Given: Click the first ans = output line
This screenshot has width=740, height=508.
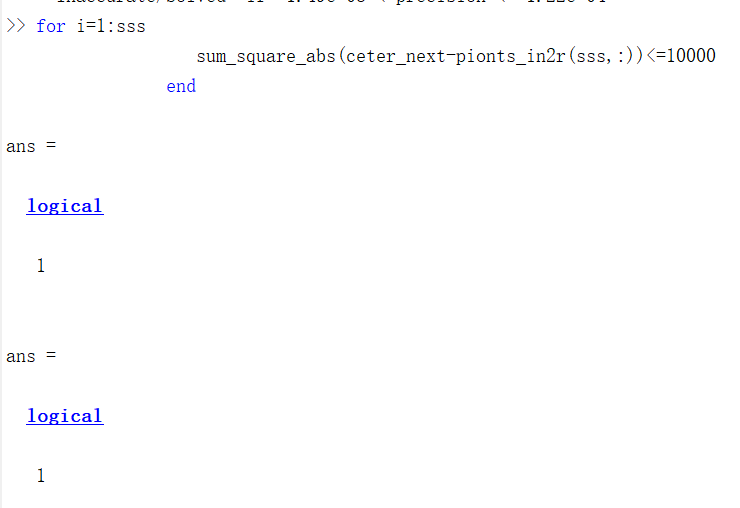Looking at the screenshot, I should click(31, 146).
